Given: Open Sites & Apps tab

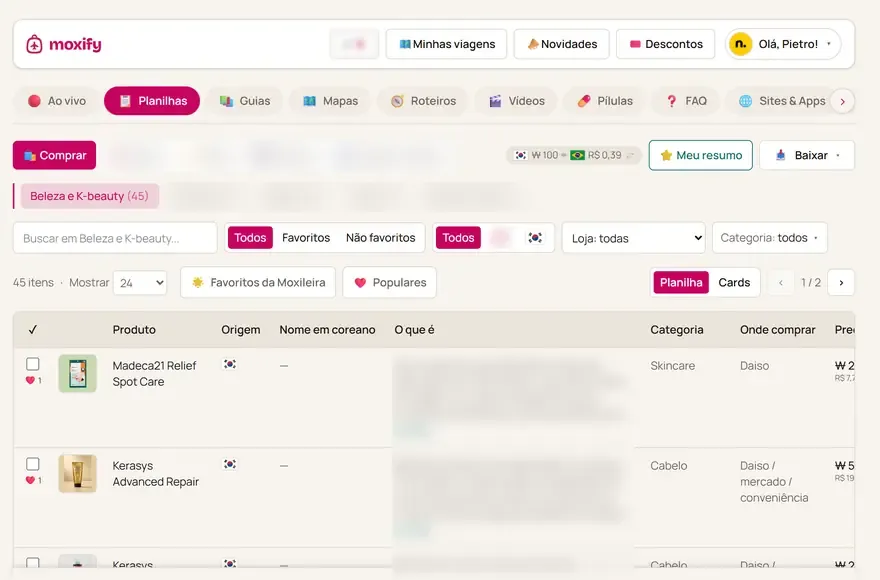Looking at the screenshot, I should point(782,101).
